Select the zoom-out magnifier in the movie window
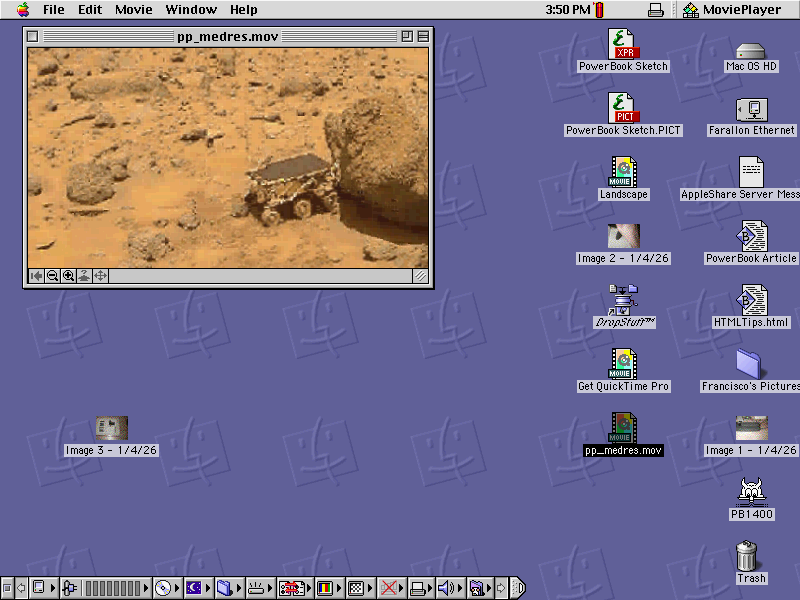Image resolution: width=800 pixels, height=600 pixels. point(52,277)
